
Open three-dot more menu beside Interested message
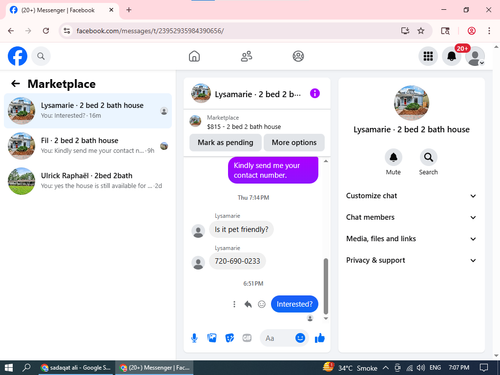pyautogui.click(x=234, y=304)
